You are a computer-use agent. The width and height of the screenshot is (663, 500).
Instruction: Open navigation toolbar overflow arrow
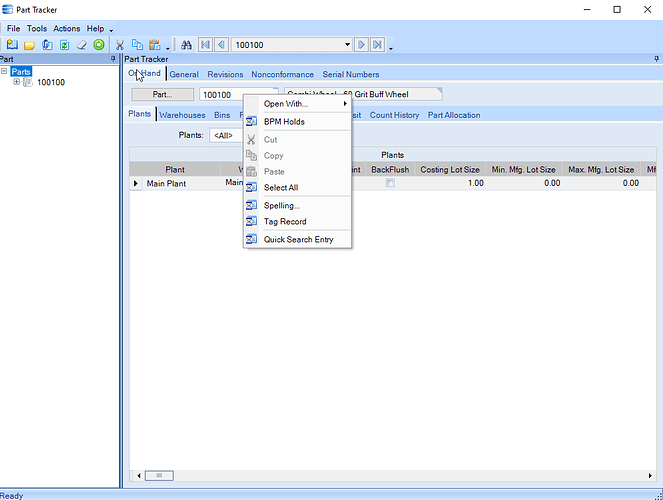(x=391, y=48)
